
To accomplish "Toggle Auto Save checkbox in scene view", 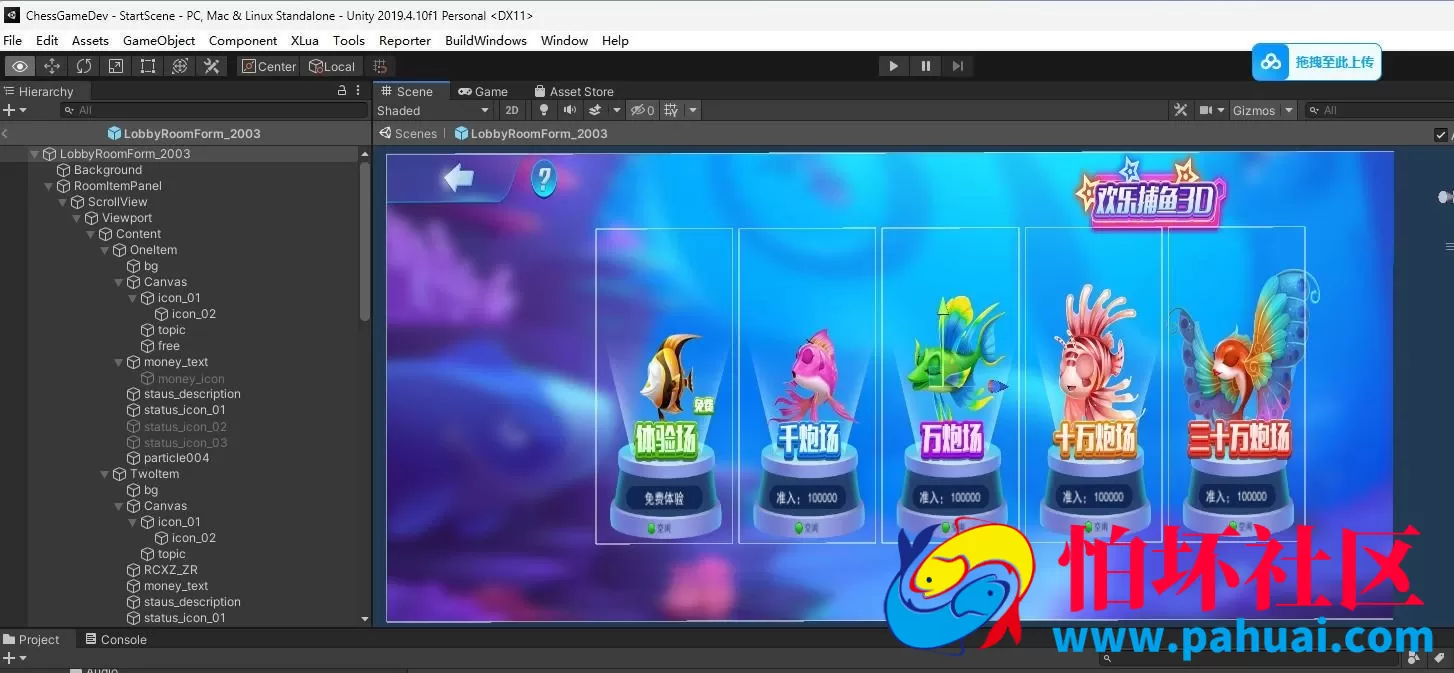I will click(x=1441, y=134).
